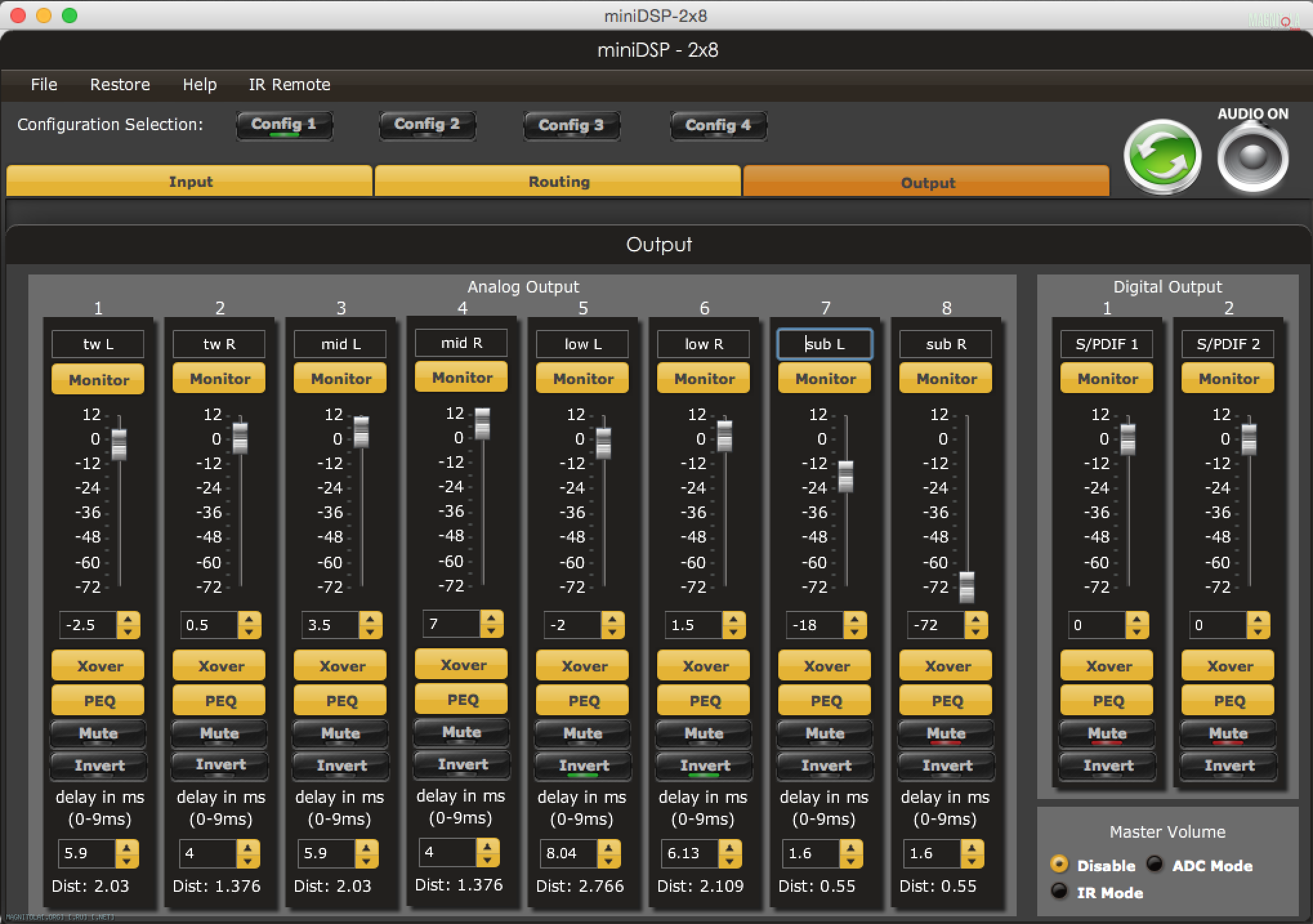Decrease mid R delay stepper down

click(487, 859)
